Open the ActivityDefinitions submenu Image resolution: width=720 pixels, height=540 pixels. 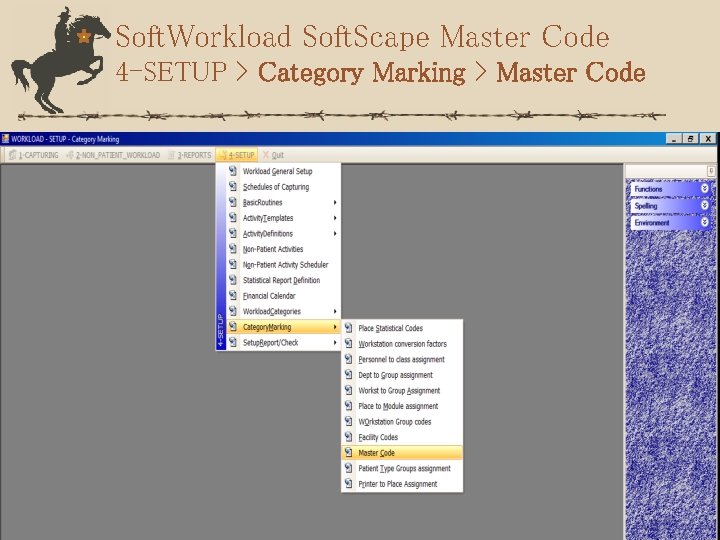tap(284, 234)
